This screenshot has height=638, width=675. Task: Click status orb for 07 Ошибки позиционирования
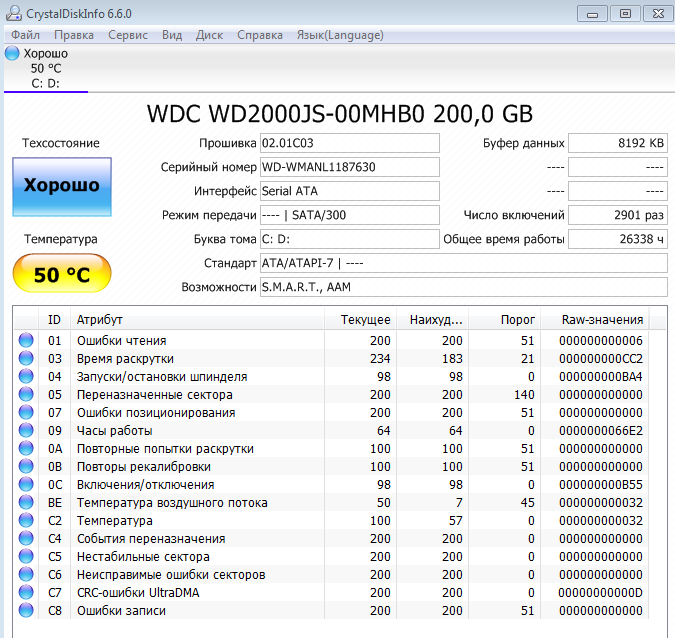pyautogui.click(x=26, y=412)
